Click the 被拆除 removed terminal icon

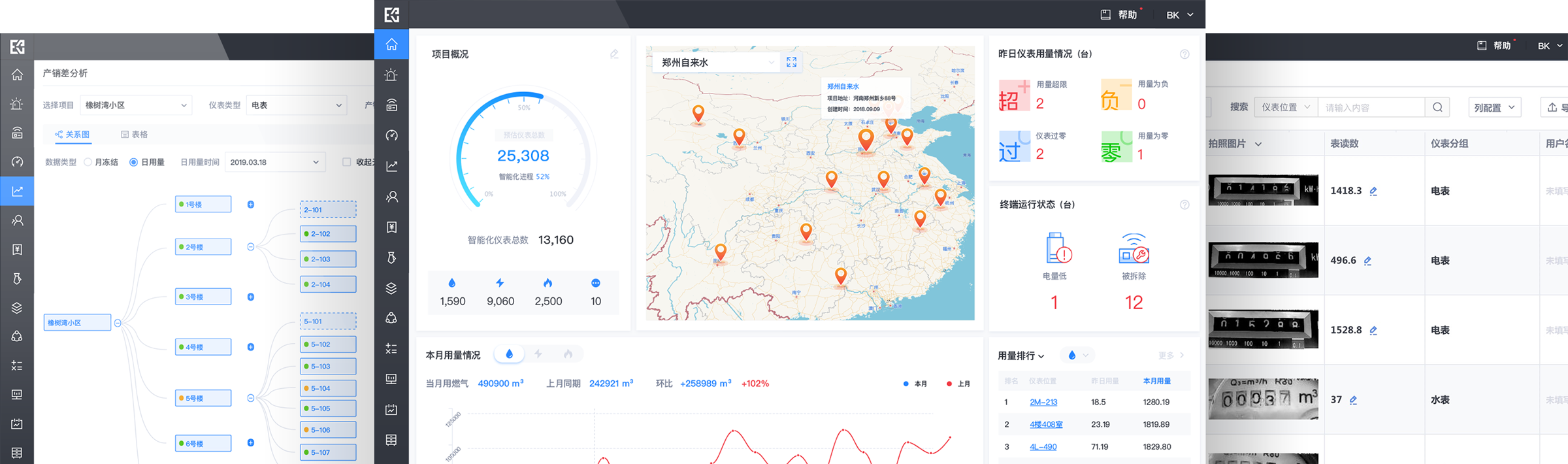coord(1134,248)
